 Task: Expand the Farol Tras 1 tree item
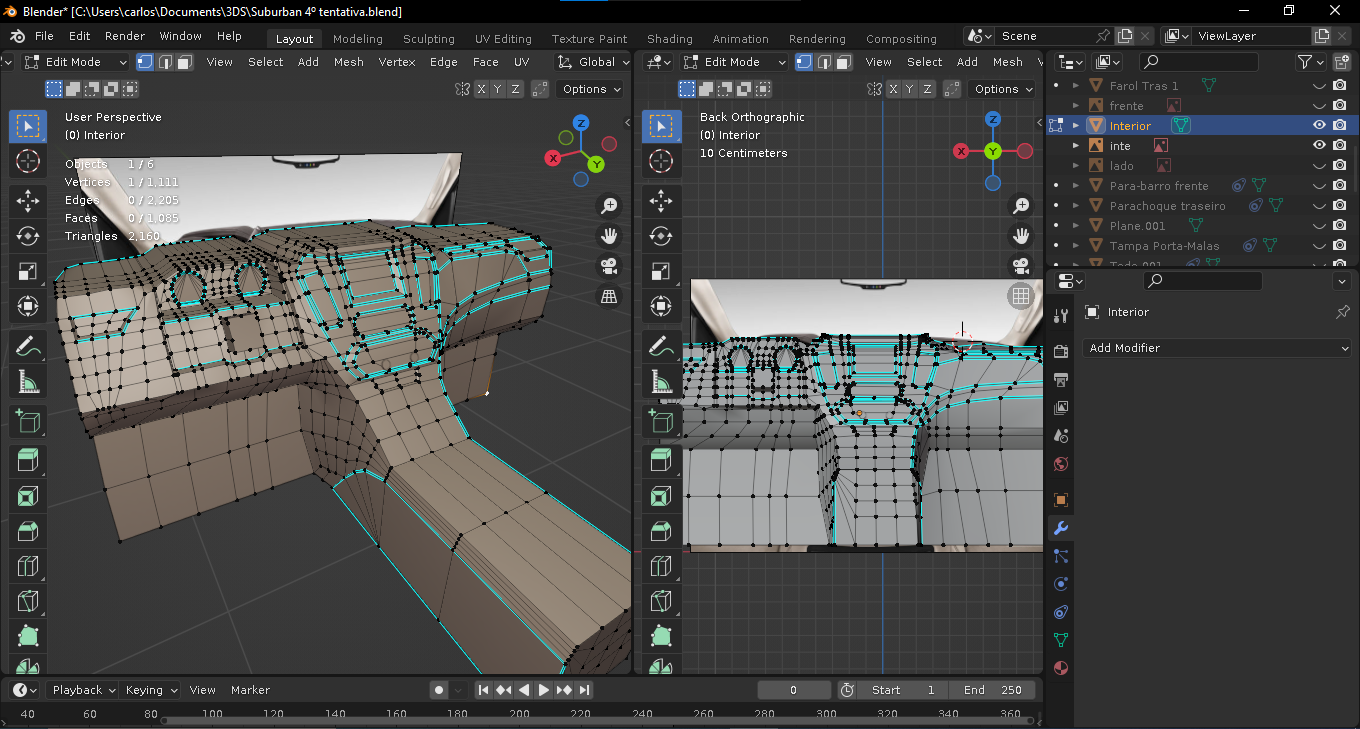click(x=1076, y=86)
